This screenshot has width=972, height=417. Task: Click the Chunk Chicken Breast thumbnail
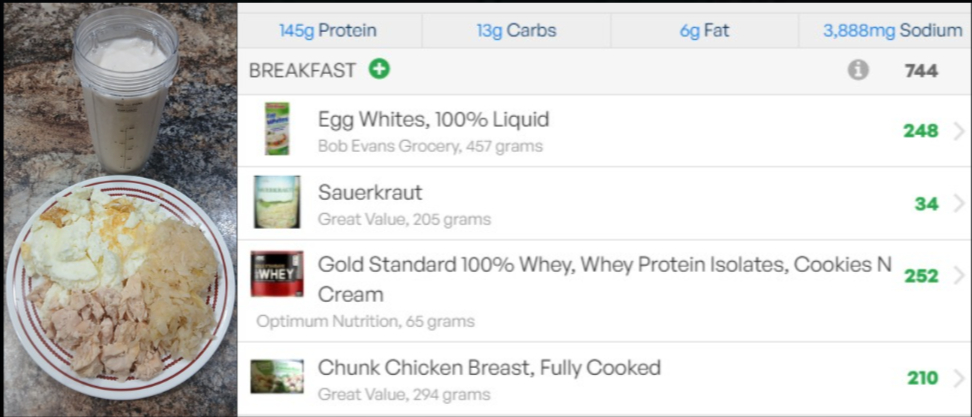point(277,377)
